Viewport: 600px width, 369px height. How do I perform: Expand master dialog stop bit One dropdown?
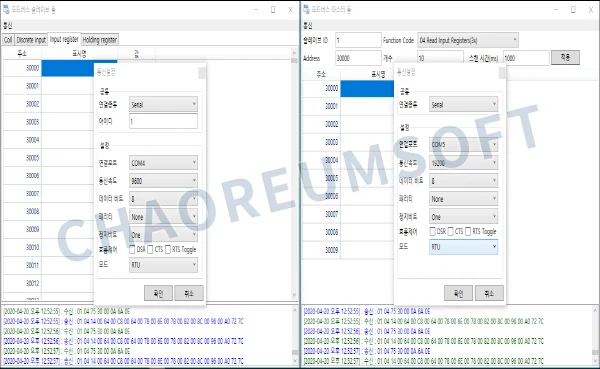463,217
